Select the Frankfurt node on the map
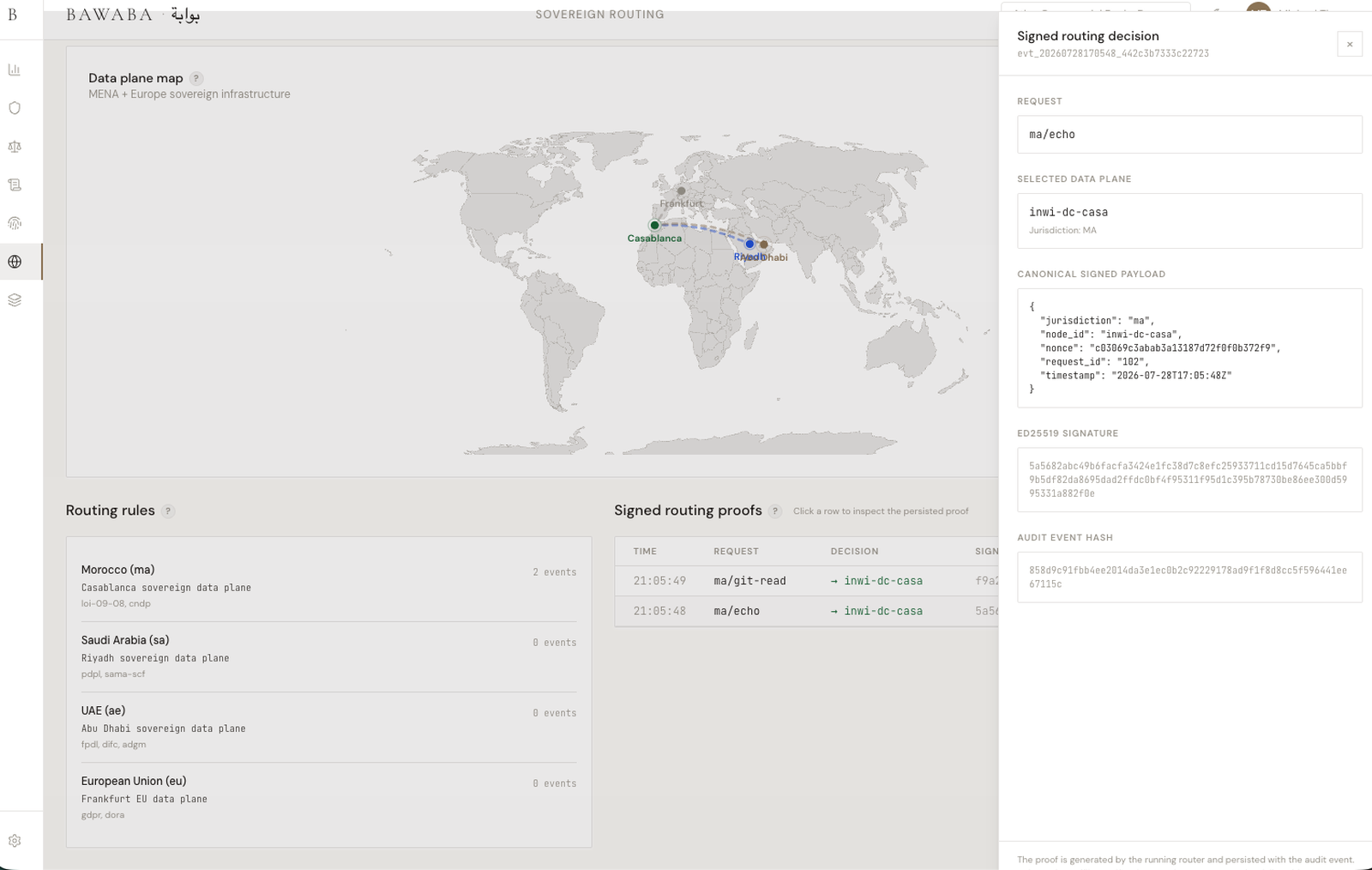 coord(681,191)
